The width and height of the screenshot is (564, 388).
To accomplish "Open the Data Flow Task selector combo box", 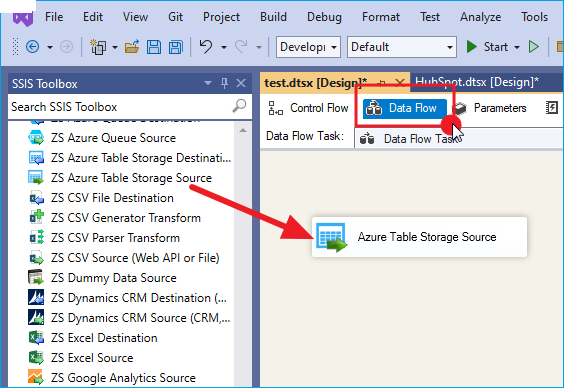I will tap(459, 138).
